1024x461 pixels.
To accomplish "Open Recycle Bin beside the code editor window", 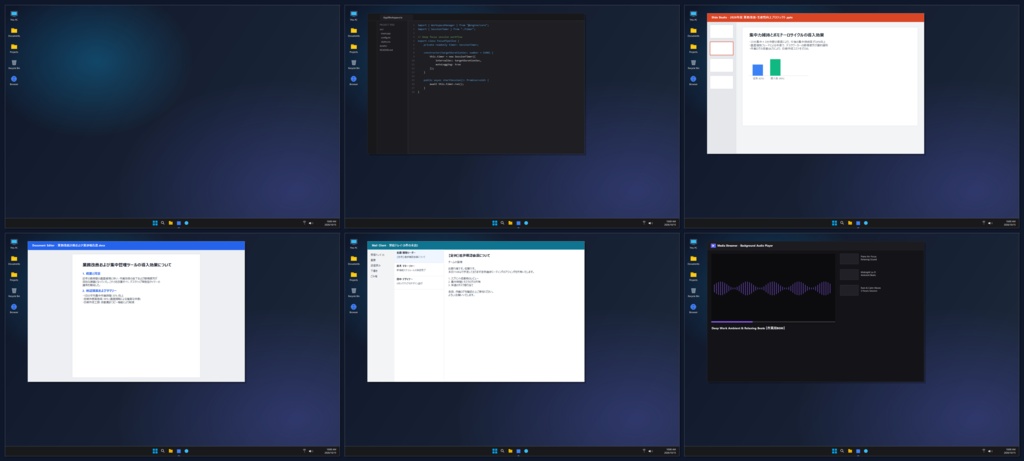I will point(353,63).
